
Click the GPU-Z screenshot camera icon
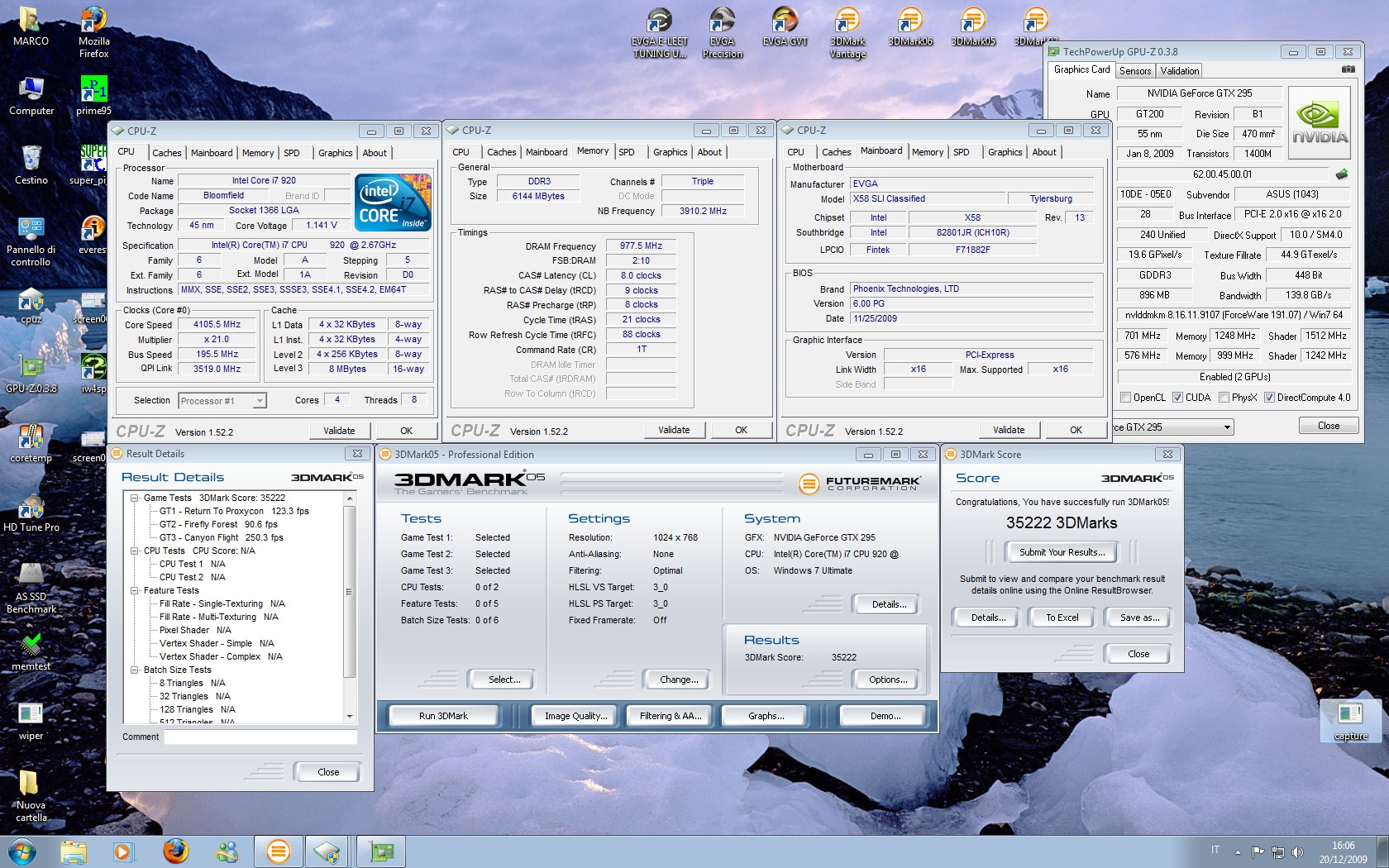(1348, 69)
